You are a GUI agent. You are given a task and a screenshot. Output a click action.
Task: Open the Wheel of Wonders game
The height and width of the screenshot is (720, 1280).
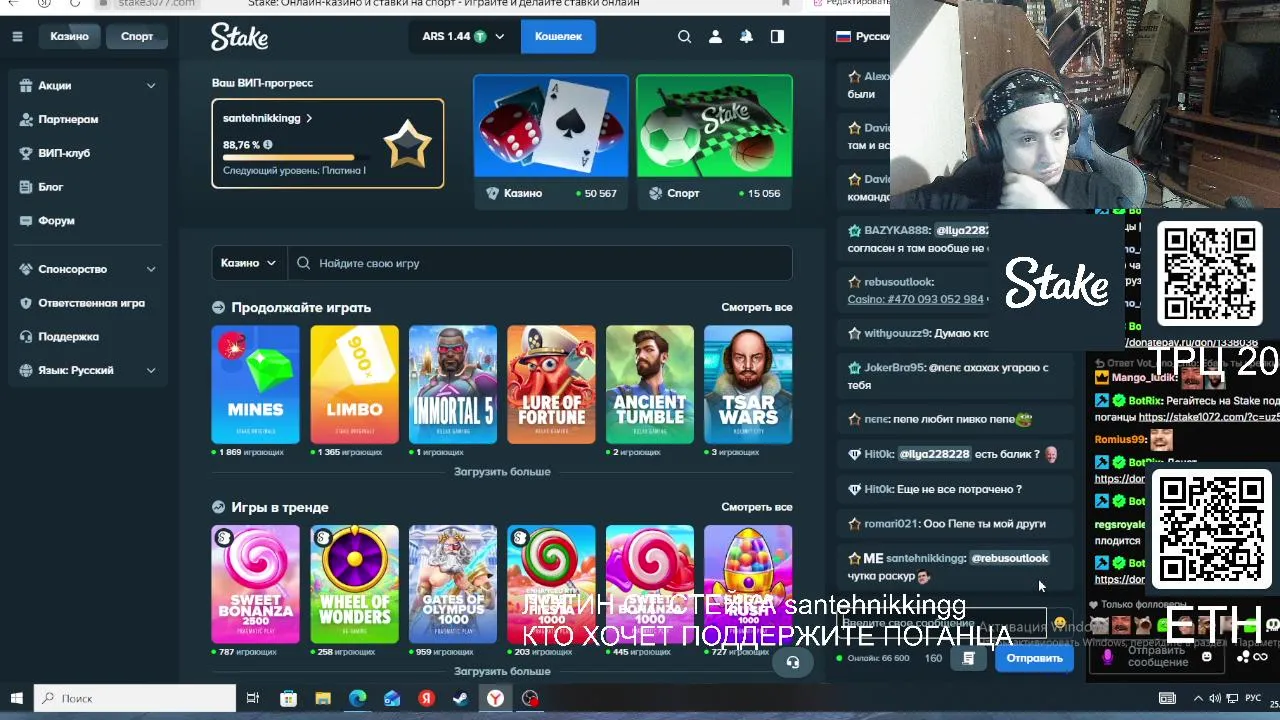[x=354, y=584]
